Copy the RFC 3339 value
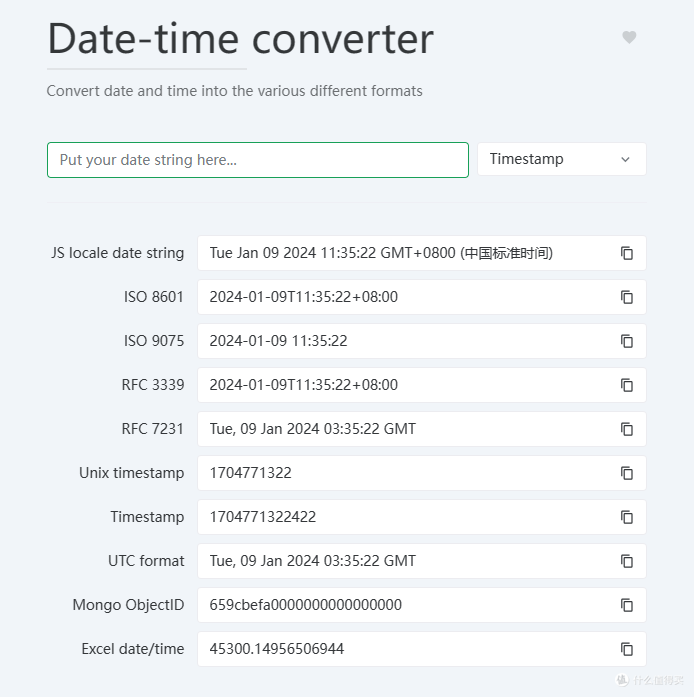Screen dimensions: 694x697 627,385
